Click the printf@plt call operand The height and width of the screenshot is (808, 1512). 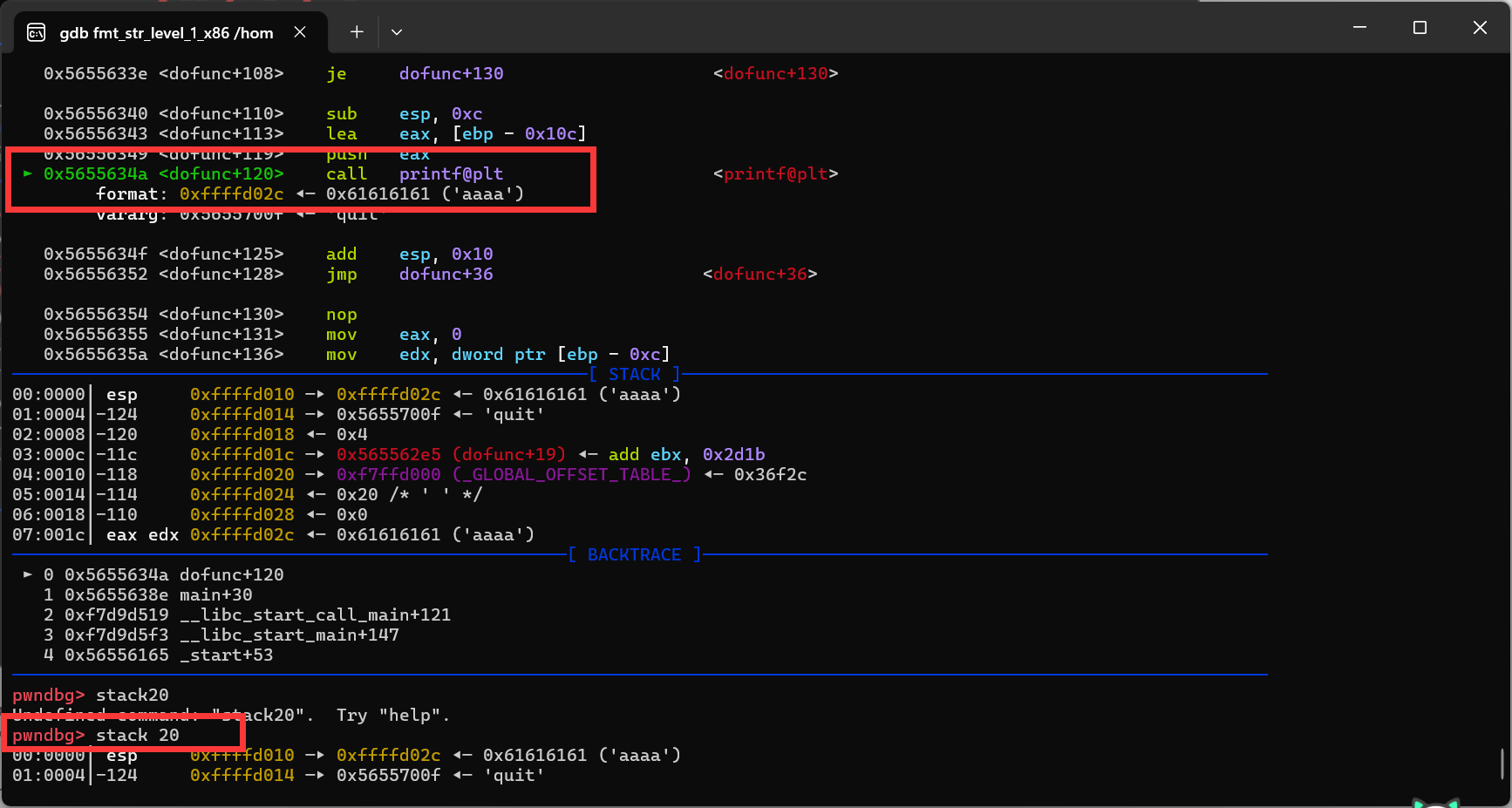coord(451,173)
